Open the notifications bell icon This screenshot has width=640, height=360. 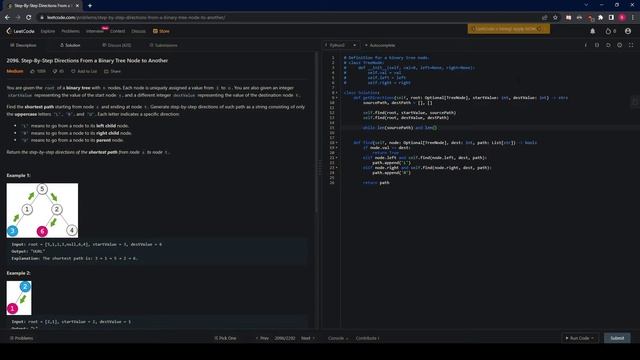593,31
